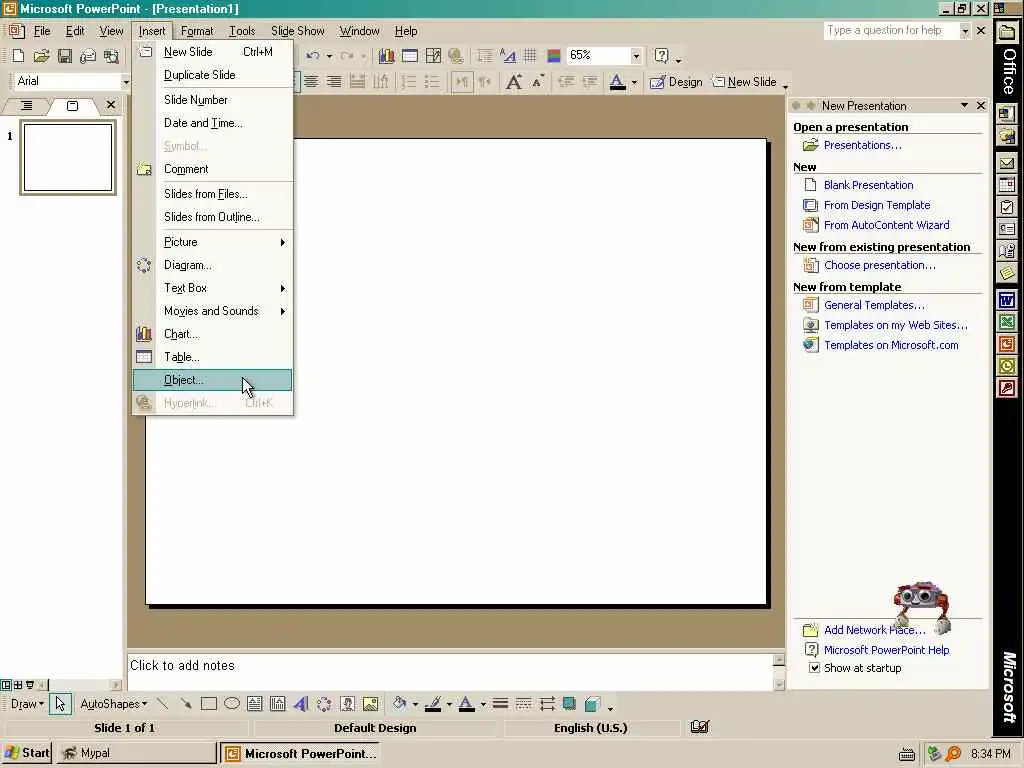The width and height of the screenshot is (1024, 768).
Task: Click the Bullets list icon
Action: pos(432,82)
